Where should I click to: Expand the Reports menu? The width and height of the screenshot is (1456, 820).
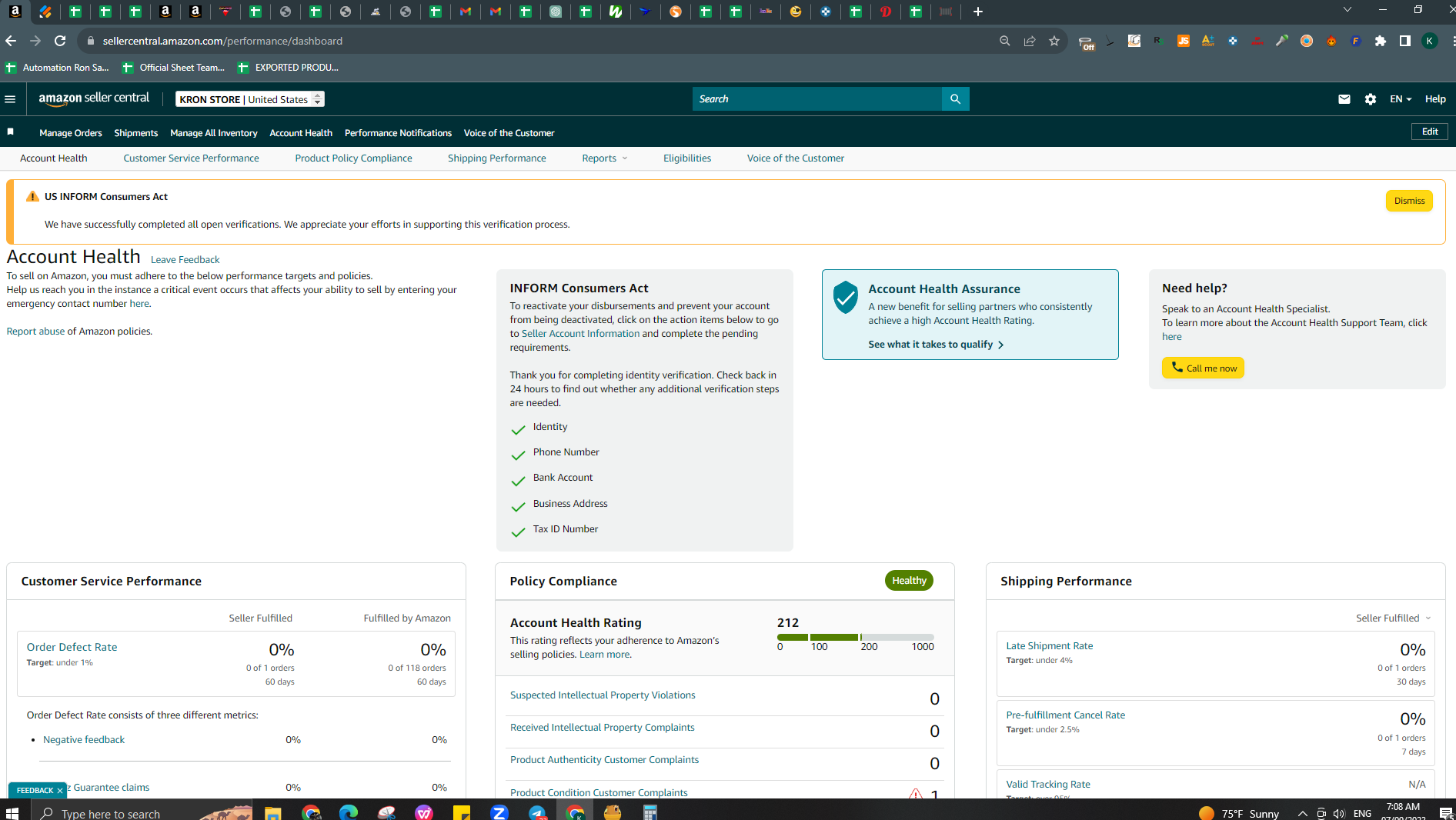coord(605,158)
